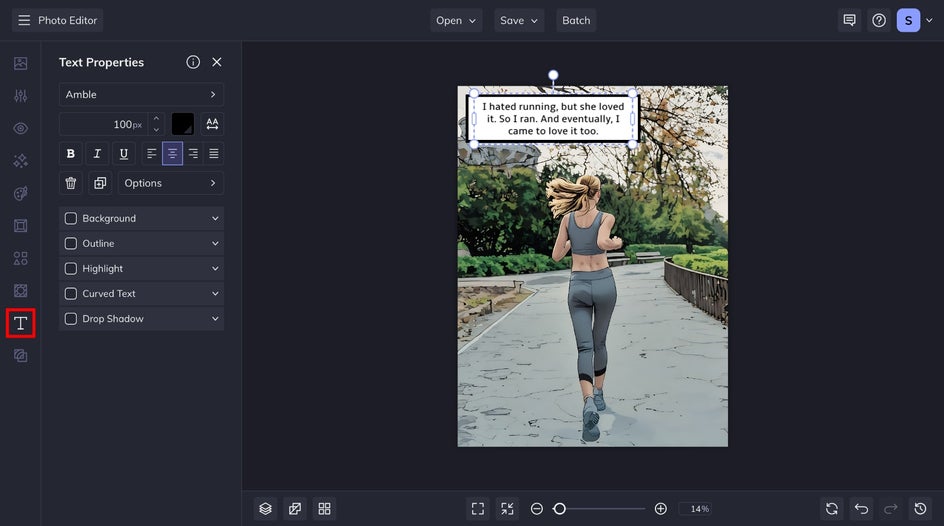
Task: Expand the Outline section chevron
Action: 215,243
